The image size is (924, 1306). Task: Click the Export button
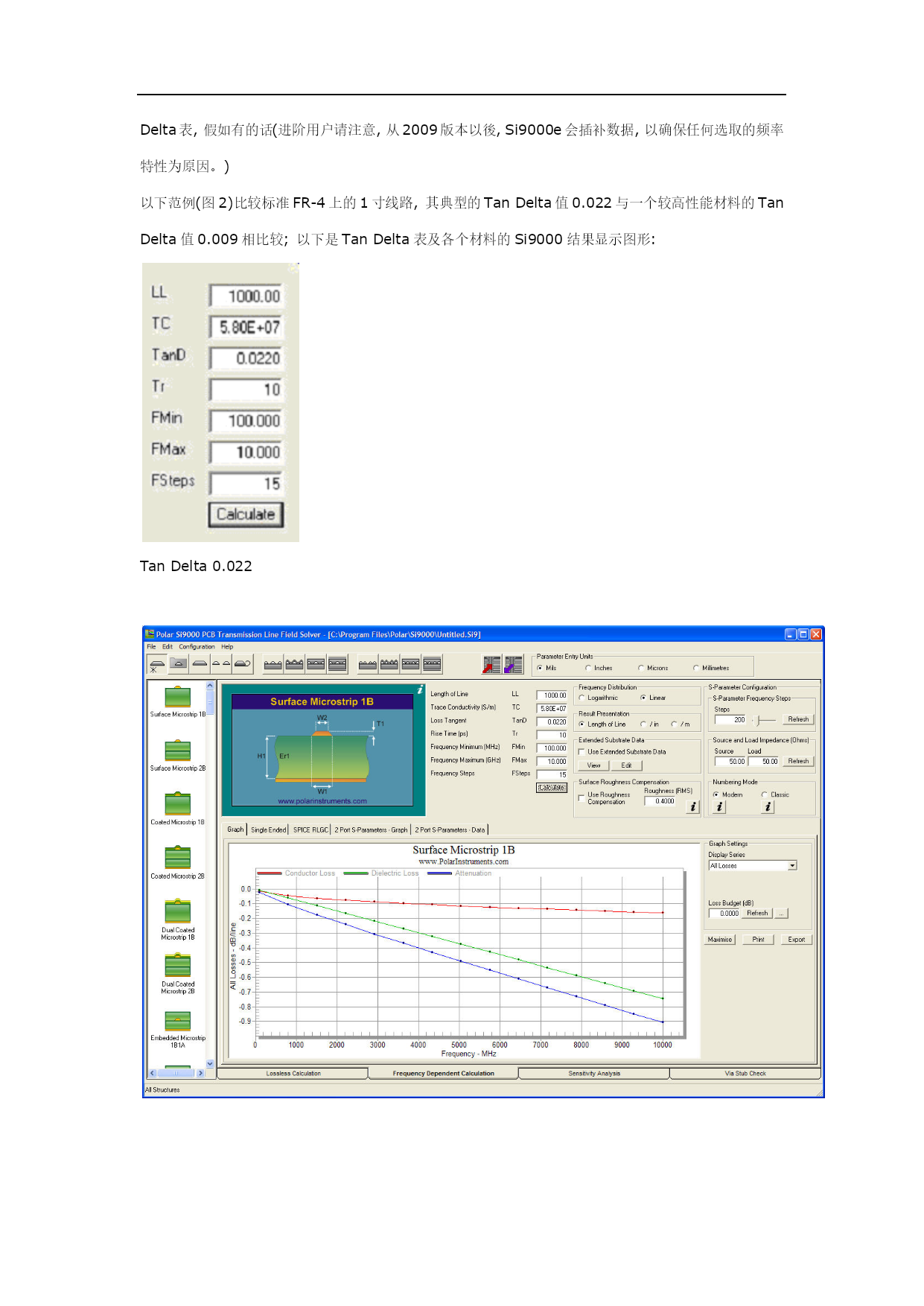(796, 940)
